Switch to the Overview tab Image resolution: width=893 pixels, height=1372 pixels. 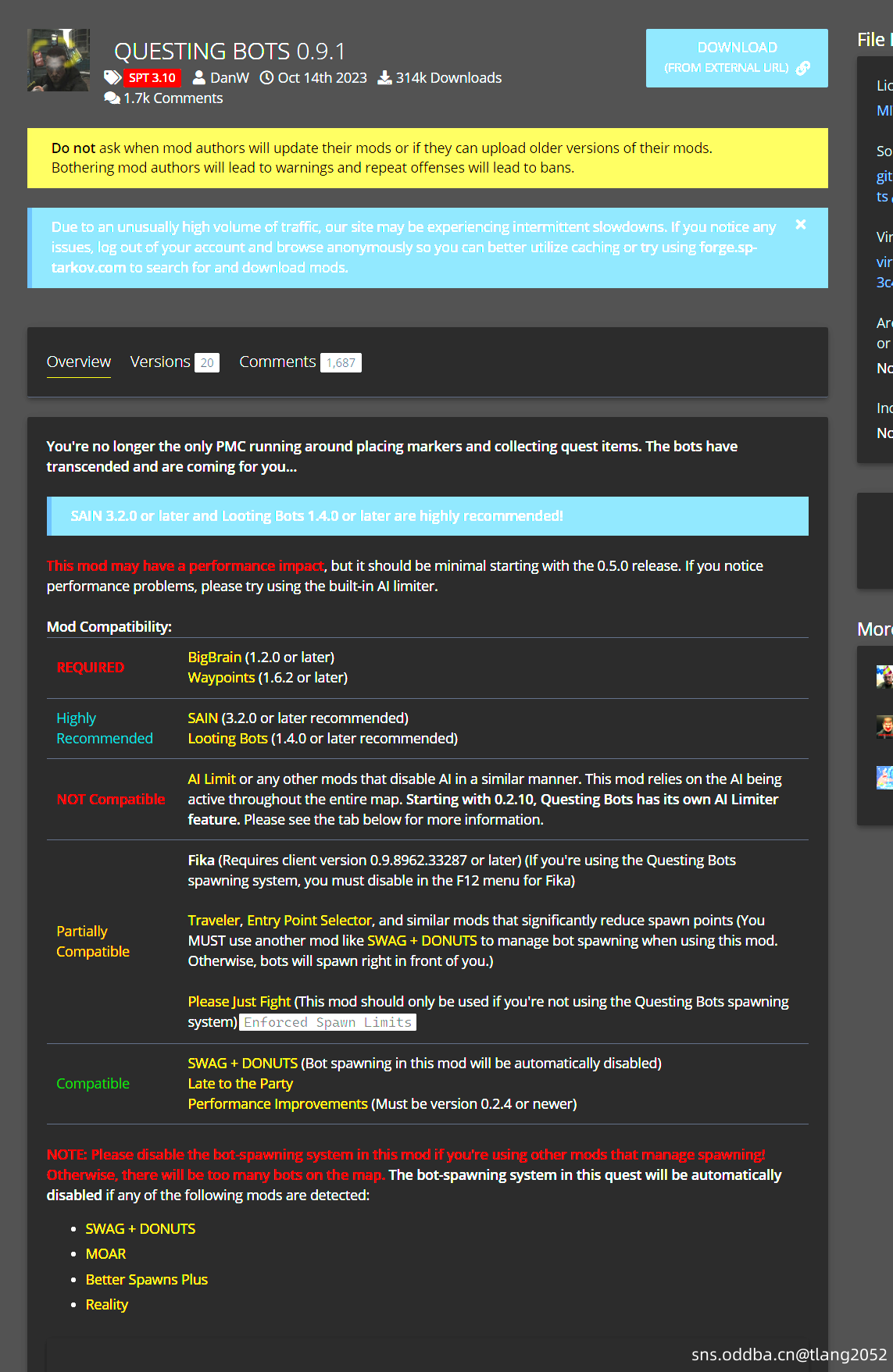[79, 362]
